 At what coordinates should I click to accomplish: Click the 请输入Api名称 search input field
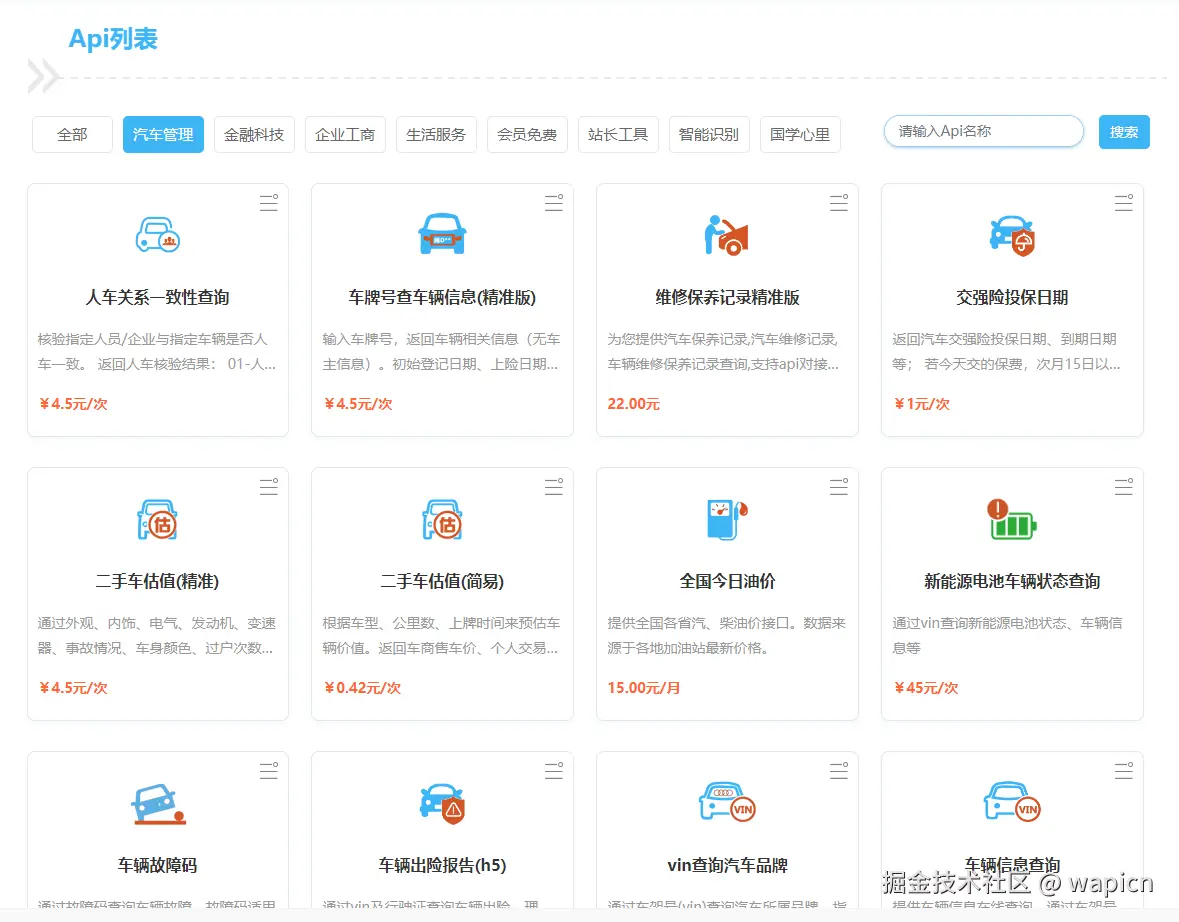[x=982, y=131]
